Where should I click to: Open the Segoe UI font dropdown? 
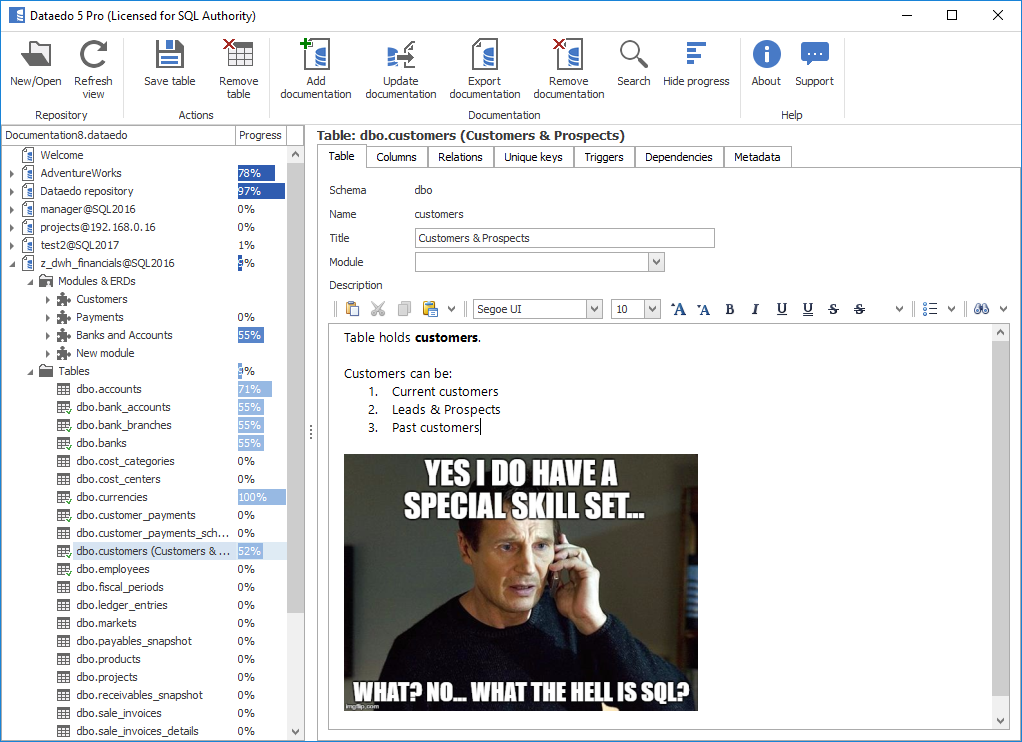coord(594,309)
